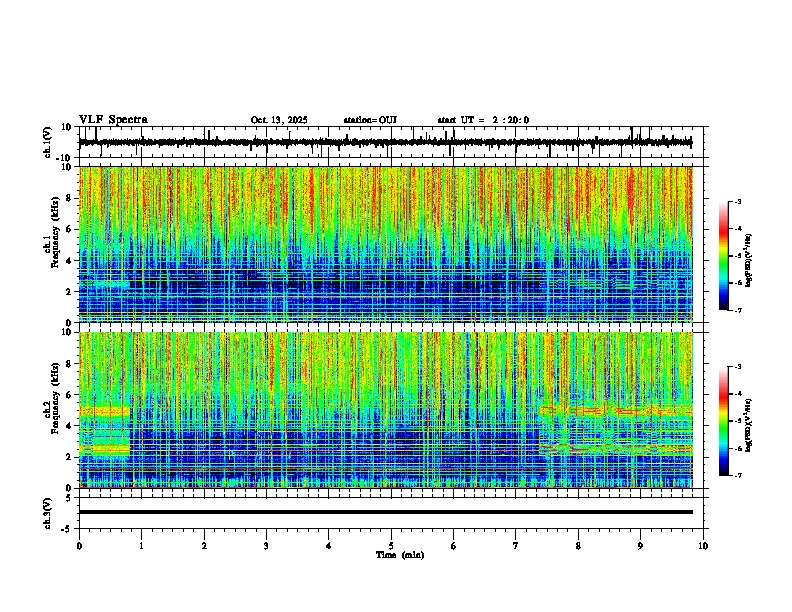The image size is (792, 612).
Task: Click the ch.1 colorbar 'log(PSD)' label
Action: tap(749, 261)
